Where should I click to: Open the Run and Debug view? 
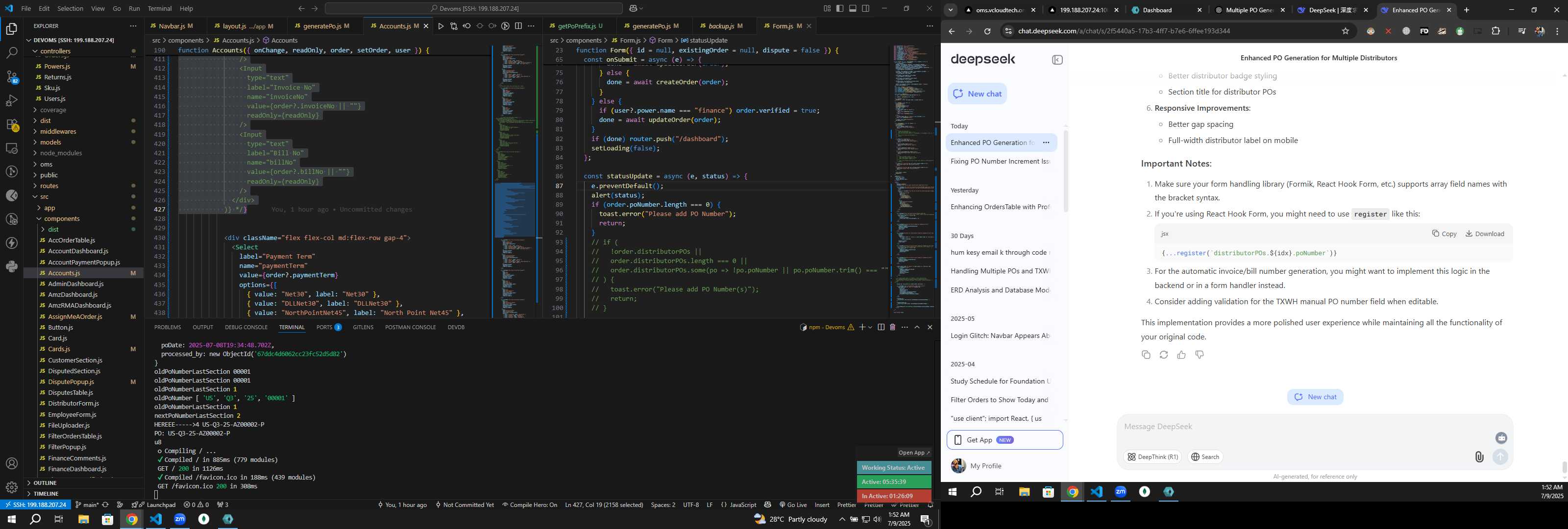click(12, 100)
